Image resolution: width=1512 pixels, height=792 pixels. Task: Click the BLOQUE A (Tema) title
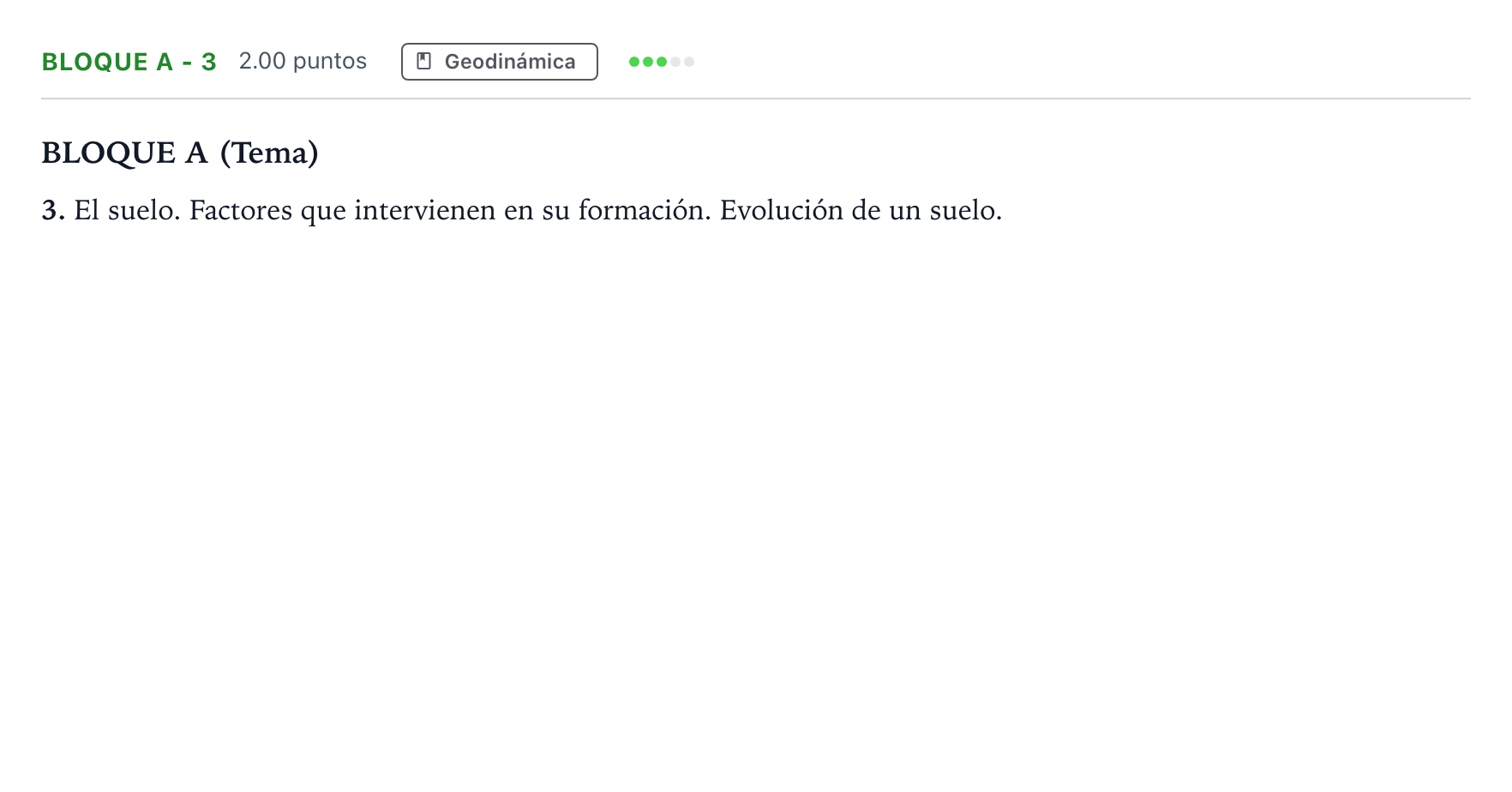pos(180,153)
